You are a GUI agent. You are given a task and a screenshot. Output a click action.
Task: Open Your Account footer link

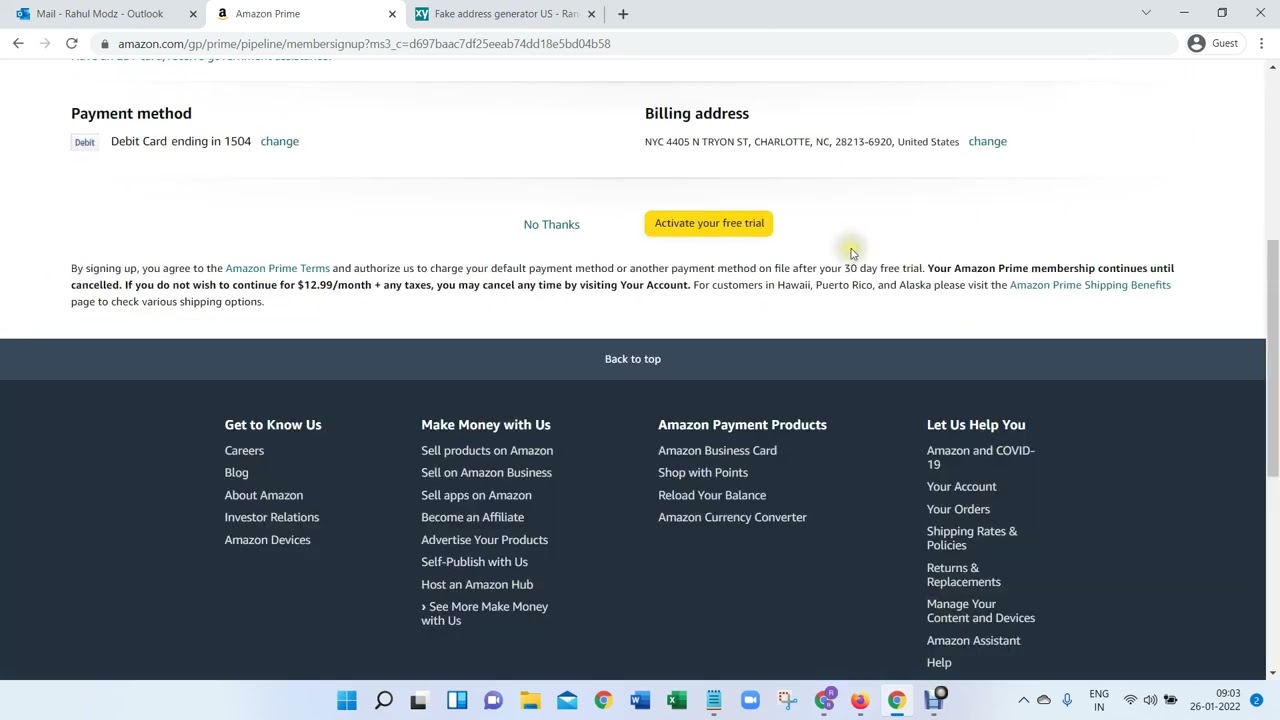(x=961, y=486)
